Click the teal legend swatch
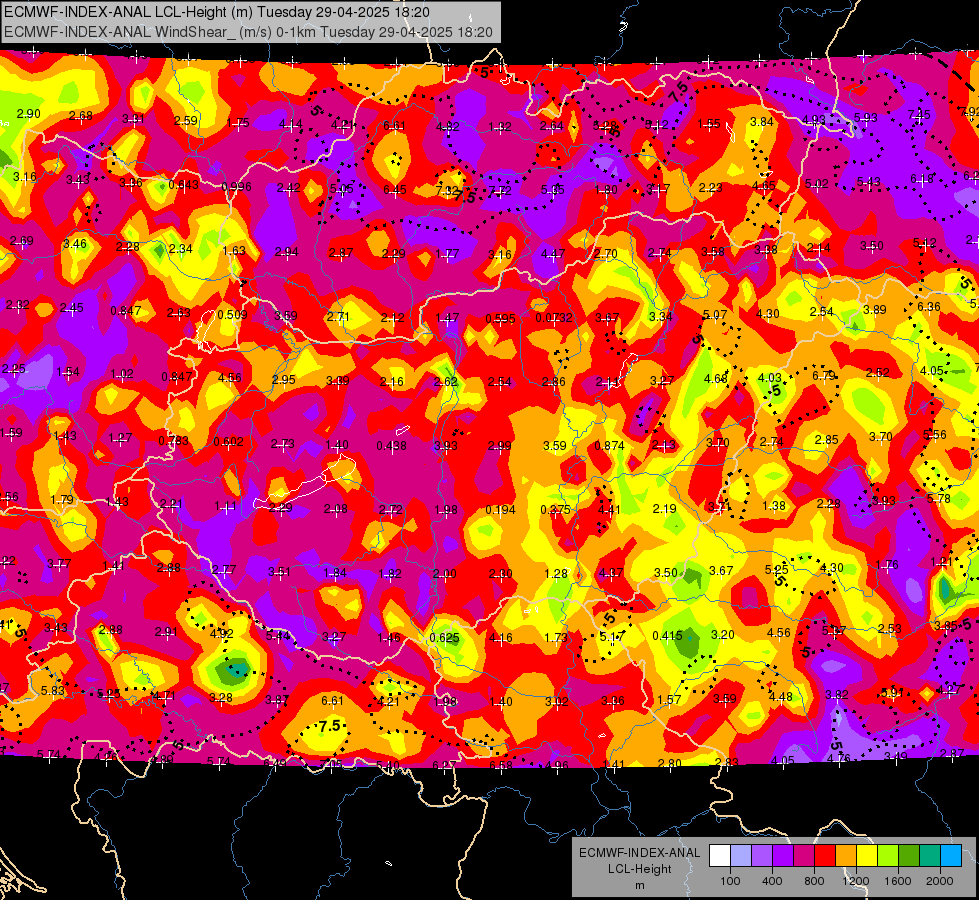 930,855
